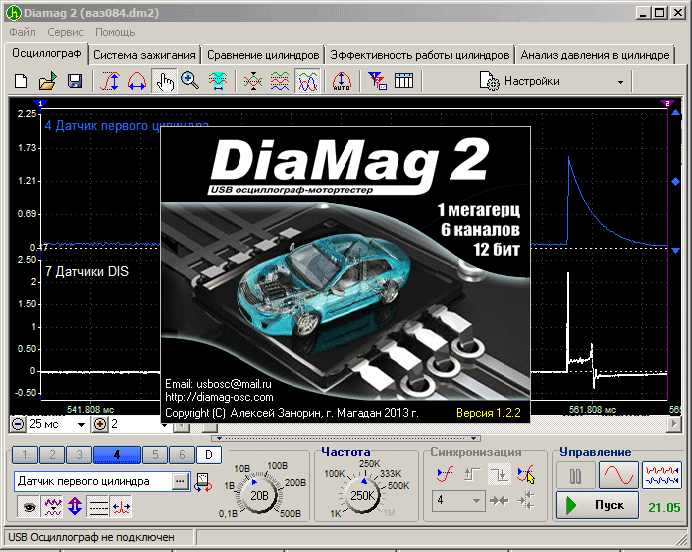692x552 pixels.
Task: Open the markers filter icon
Action: click(x=377, y=81)
